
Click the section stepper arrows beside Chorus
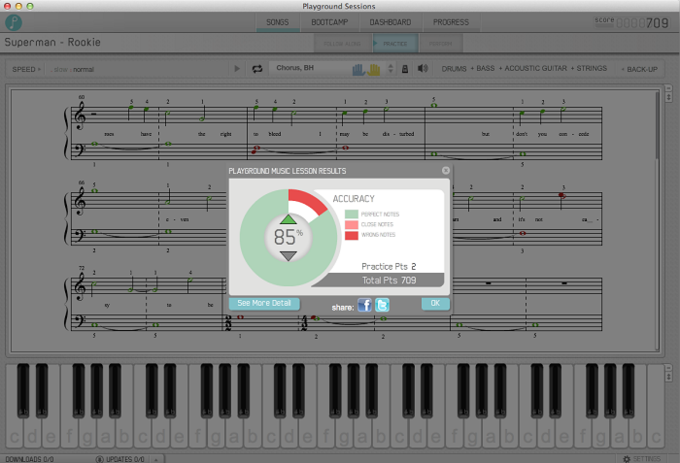coord(390,68)
